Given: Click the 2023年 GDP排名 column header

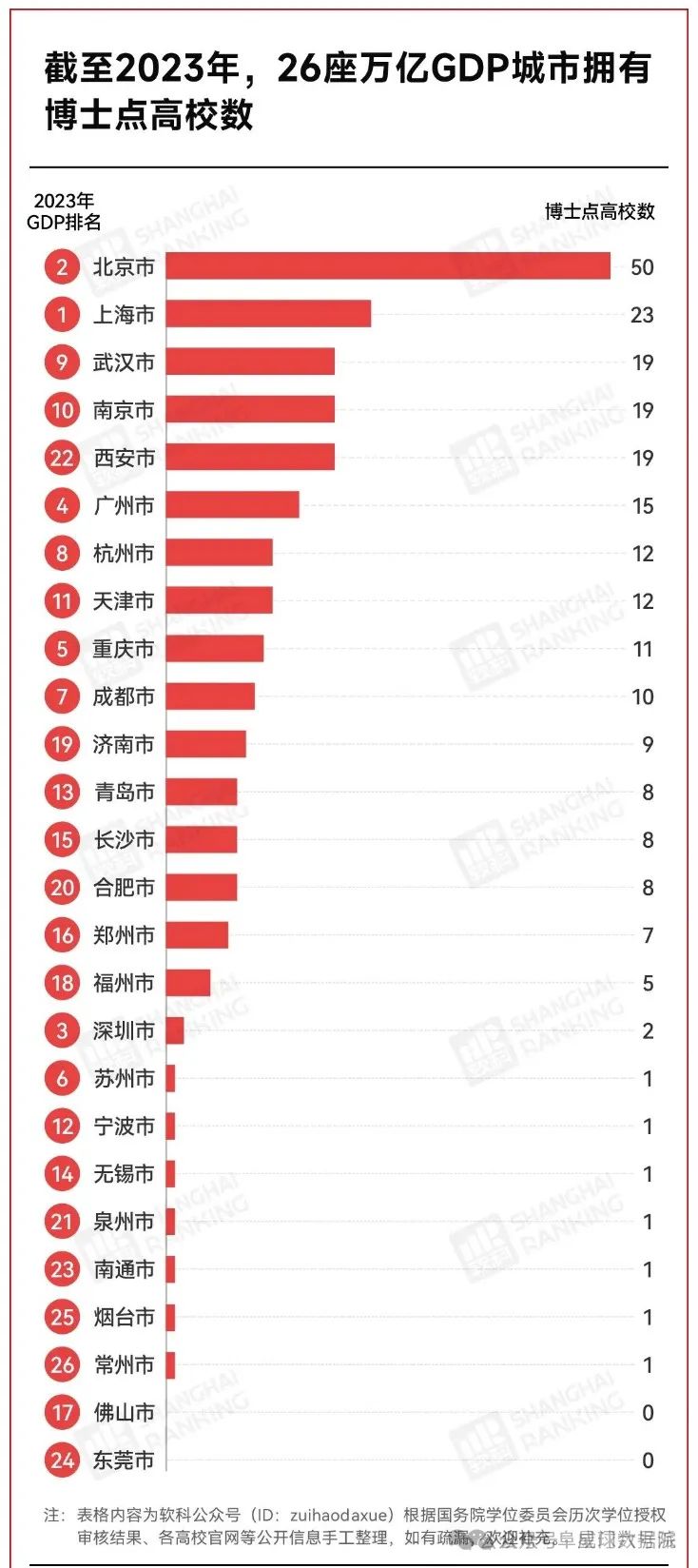Looking at the screenshot, I should (64, 211).
